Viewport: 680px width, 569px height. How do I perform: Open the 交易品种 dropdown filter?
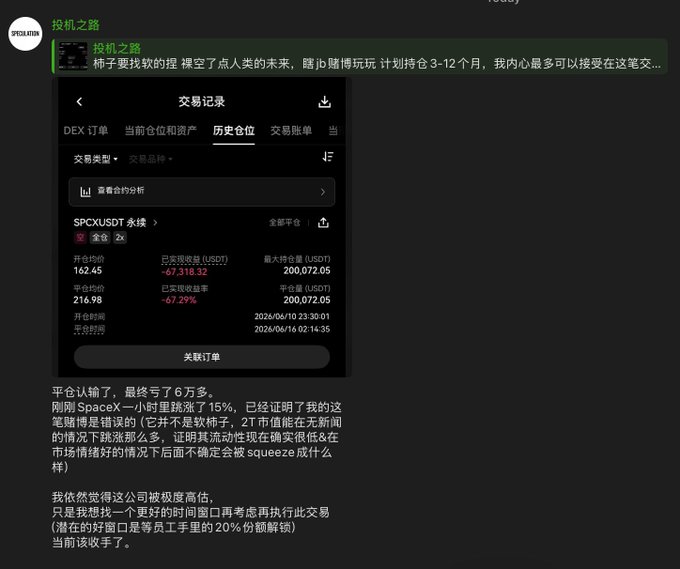(x=150, y=159)
